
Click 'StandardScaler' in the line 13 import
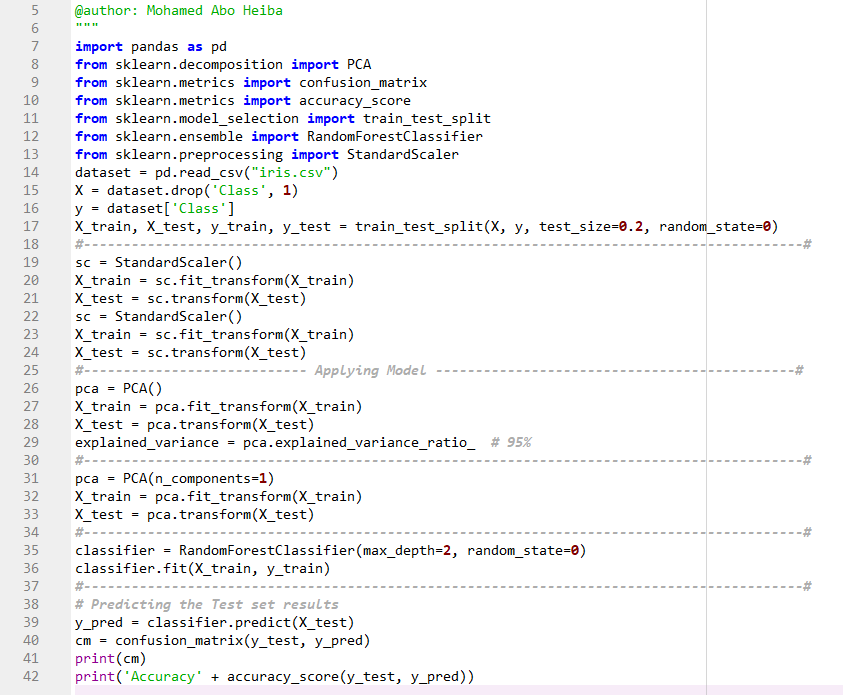click(x=403, y=155)
